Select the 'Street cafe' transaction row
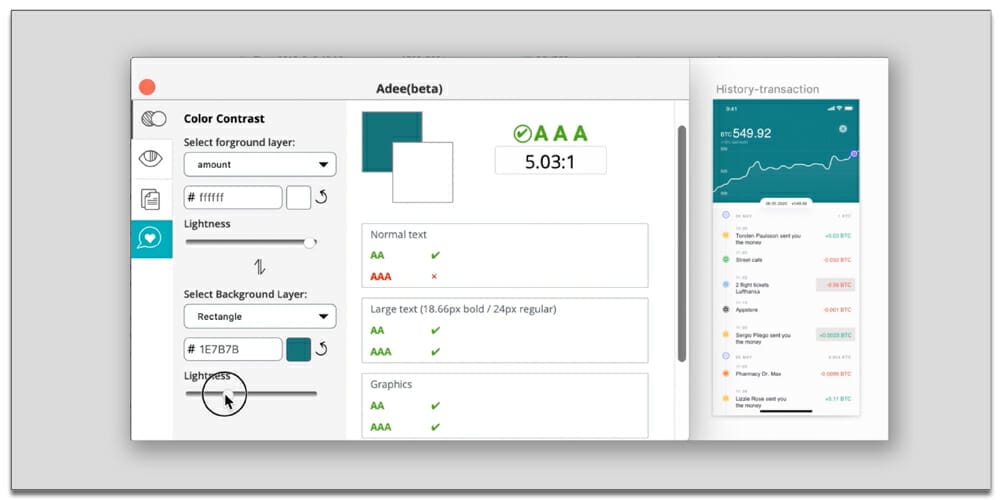This screenshot has width=1000, height=500. 786,260
